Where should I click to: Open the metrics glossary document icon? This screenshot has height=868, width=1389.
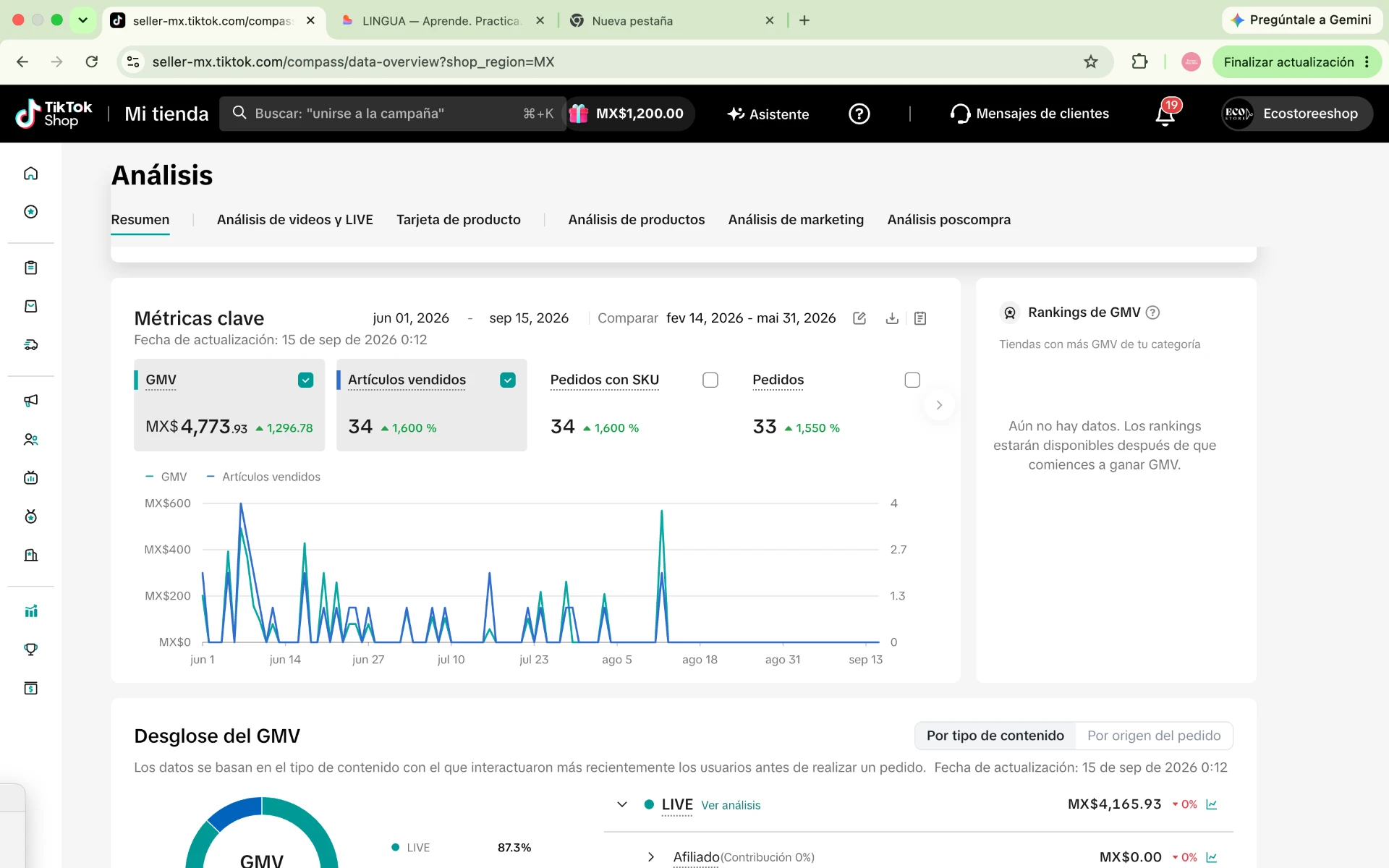pos(920,318)
